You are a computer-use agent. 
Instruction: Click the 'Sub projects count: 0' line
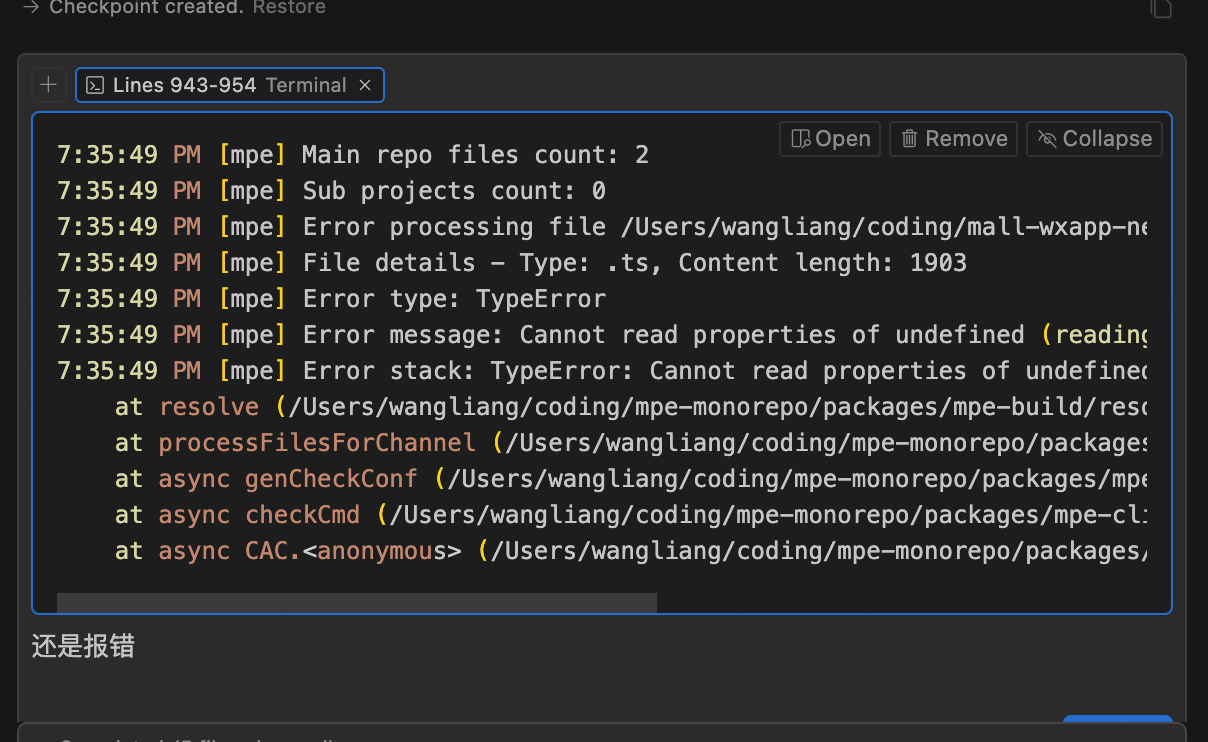pyautogui.click(x=454, y=191)
